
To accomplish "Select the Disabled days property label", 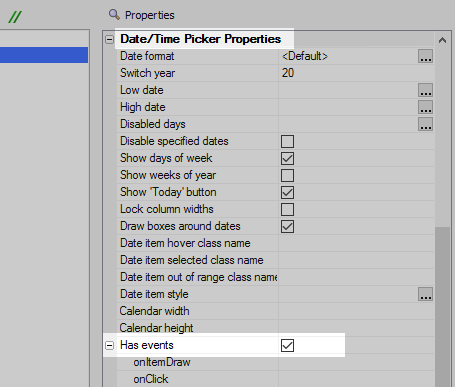I will (x=153, y=124).
